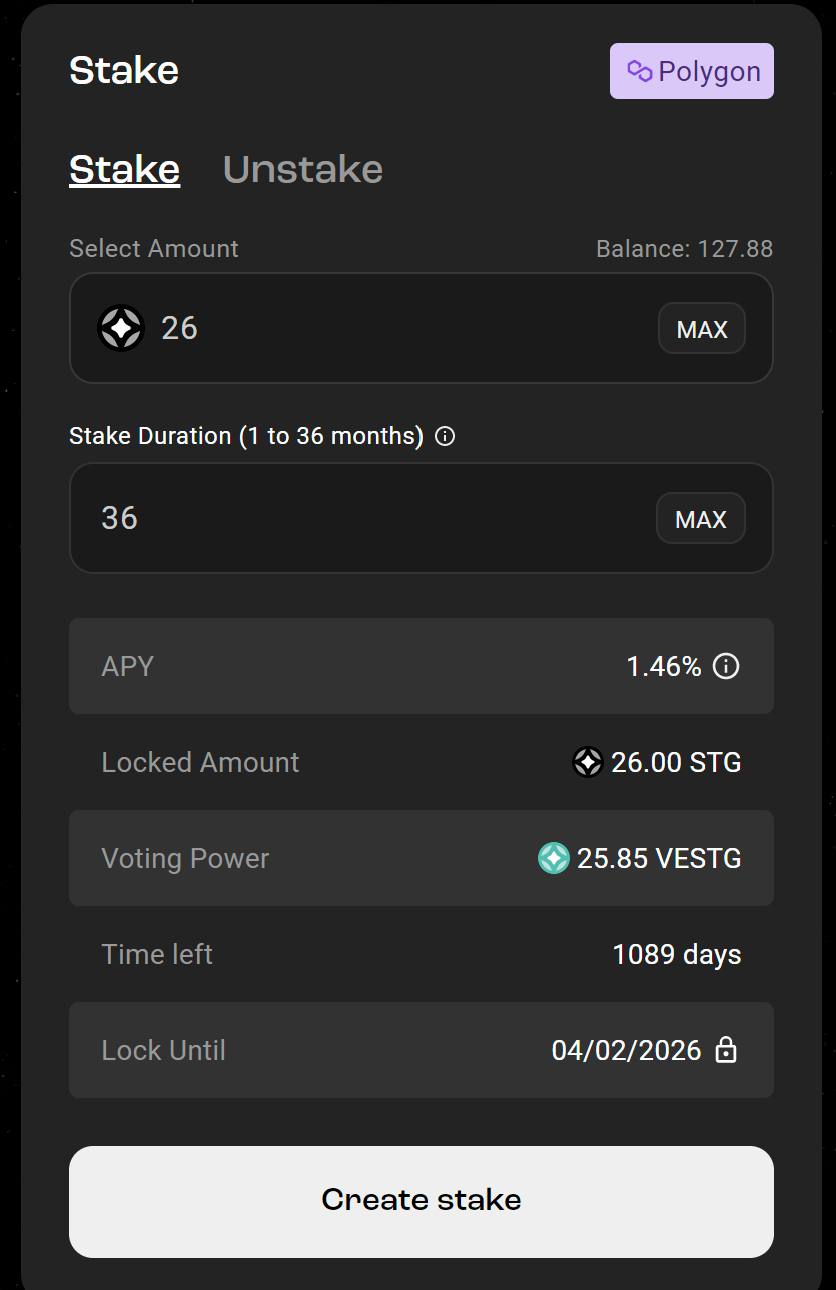Click the APY row showing 1.46%
Image resolution: width=836 pixels, height=1290 pixels.
click(421, 666)
